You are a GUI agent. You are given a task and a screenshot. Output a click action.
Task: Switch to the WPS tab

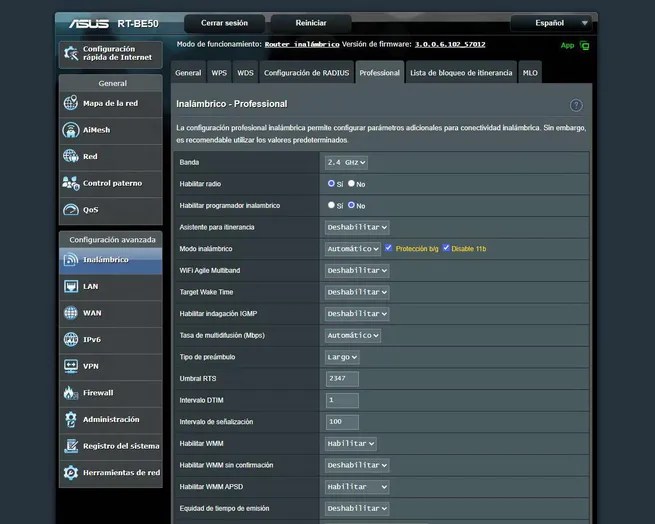tap(219, 73)
